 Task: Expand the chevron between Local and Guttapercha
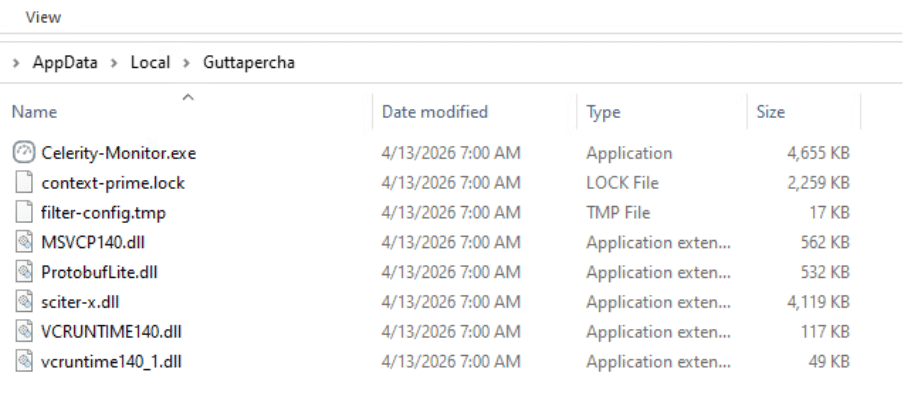click(x=186, y=62)
